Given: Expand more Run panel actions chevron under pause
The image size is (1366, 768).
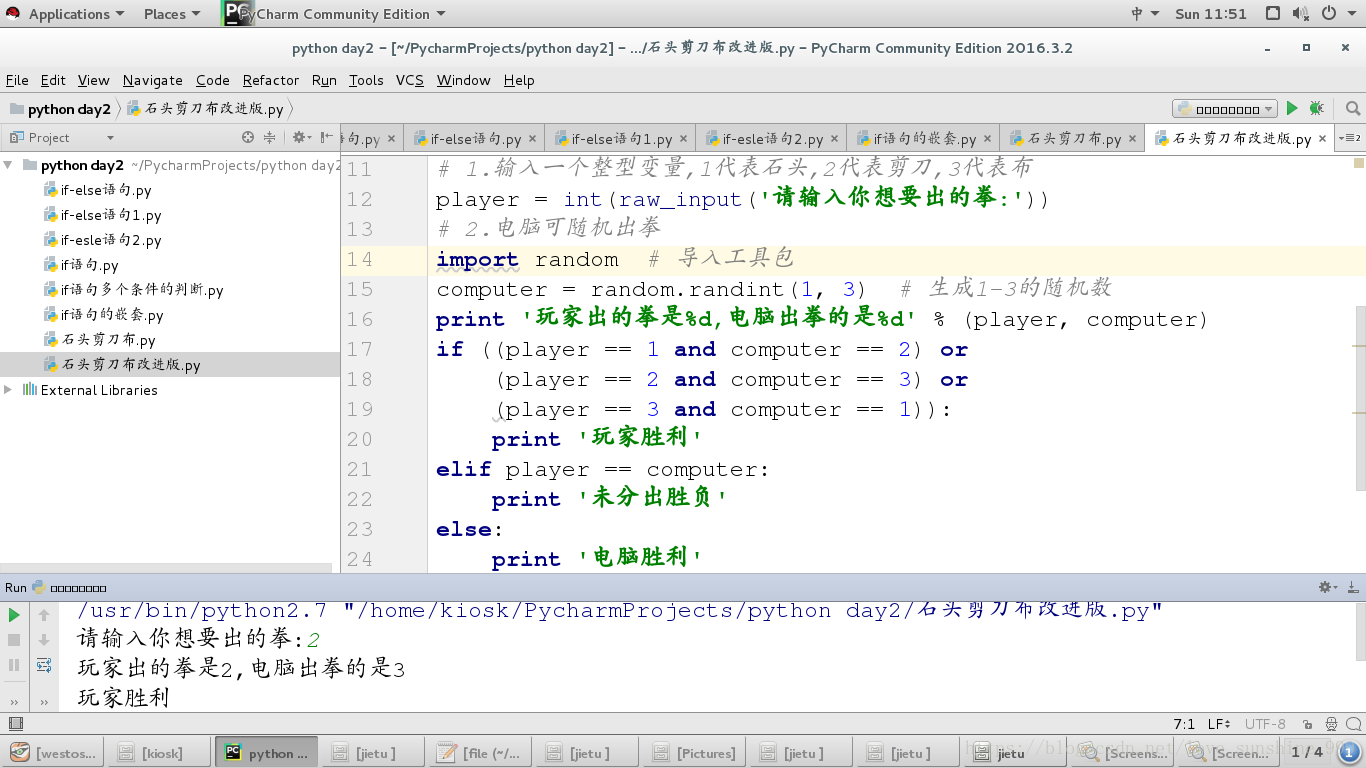Looking at the screenshot, I should [x=14, y=701].
